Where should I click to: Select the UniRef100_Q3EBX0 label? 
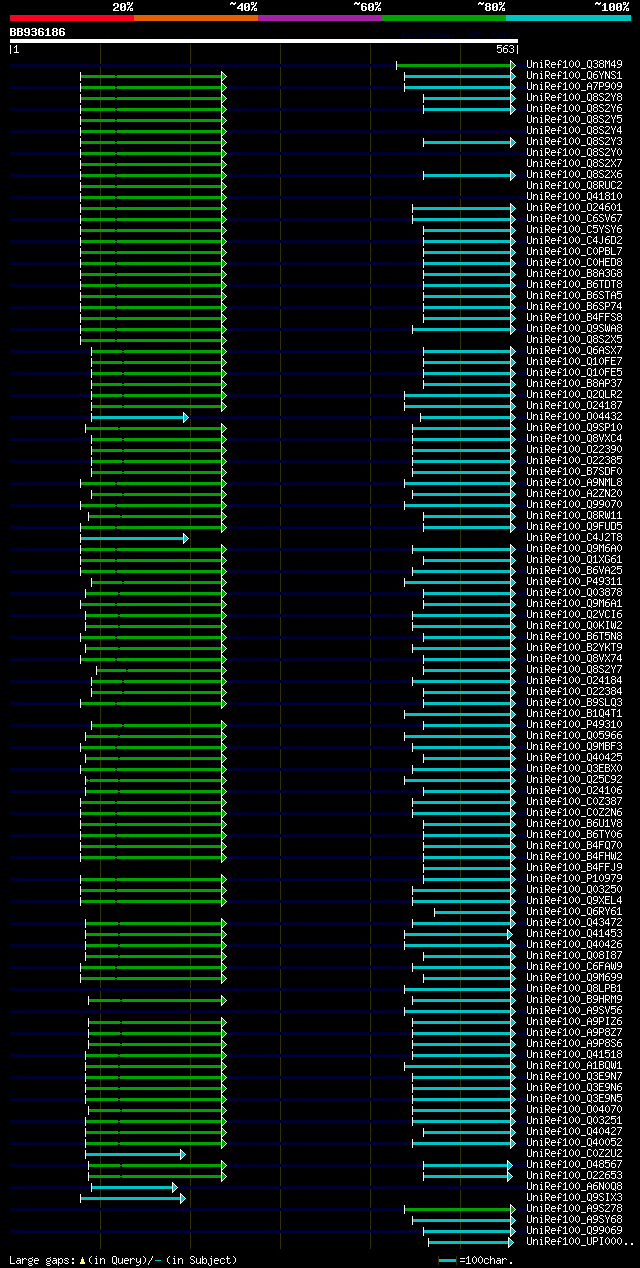click(576, 769)
